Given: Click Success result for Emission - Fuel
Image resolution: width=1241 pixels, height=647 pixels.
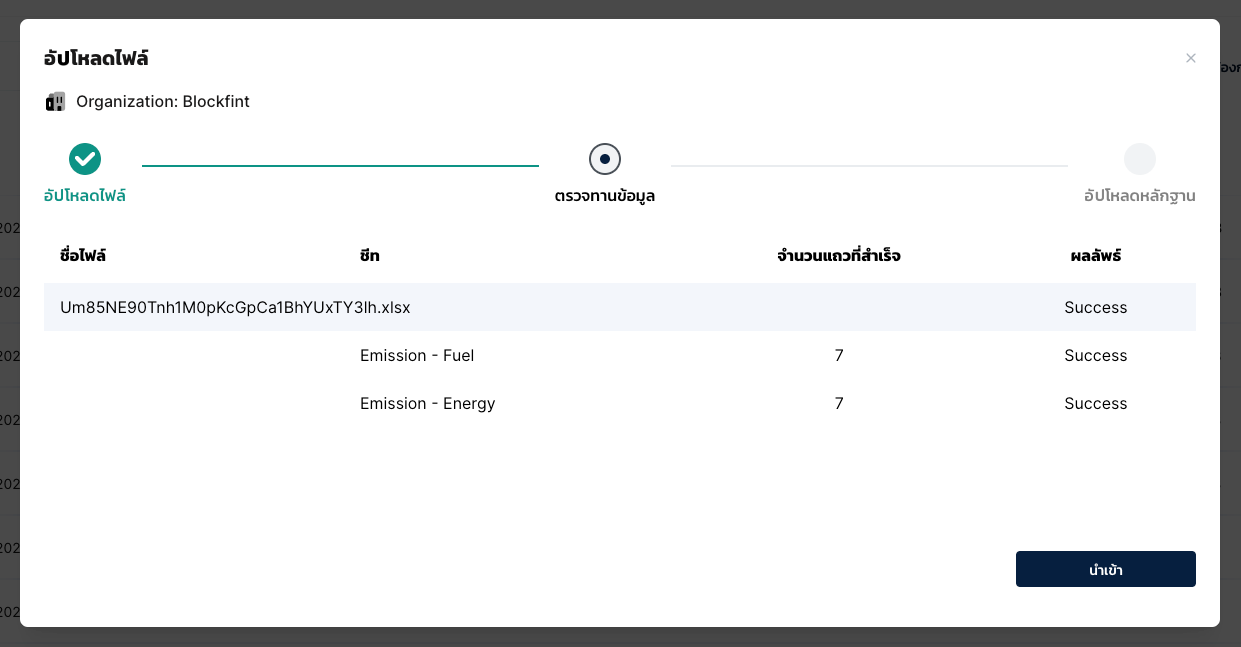Looking at the screenshot, I should 1095,355.
